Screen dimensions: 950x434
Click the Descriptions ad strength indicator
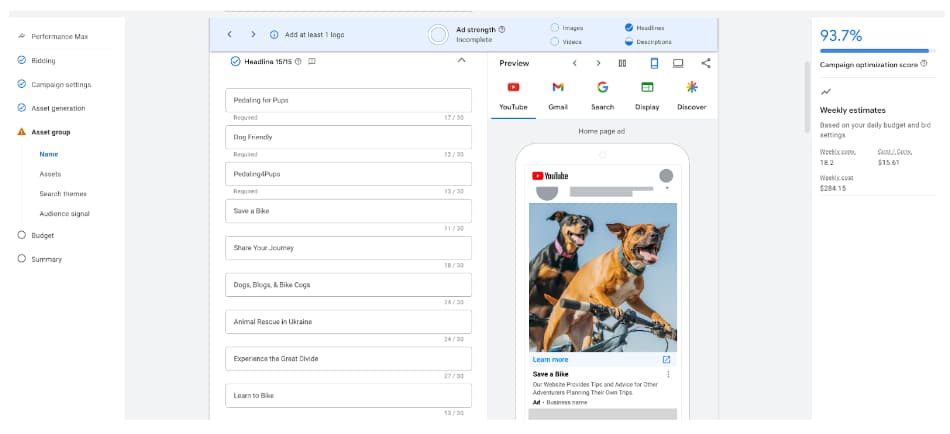[648, 42]
